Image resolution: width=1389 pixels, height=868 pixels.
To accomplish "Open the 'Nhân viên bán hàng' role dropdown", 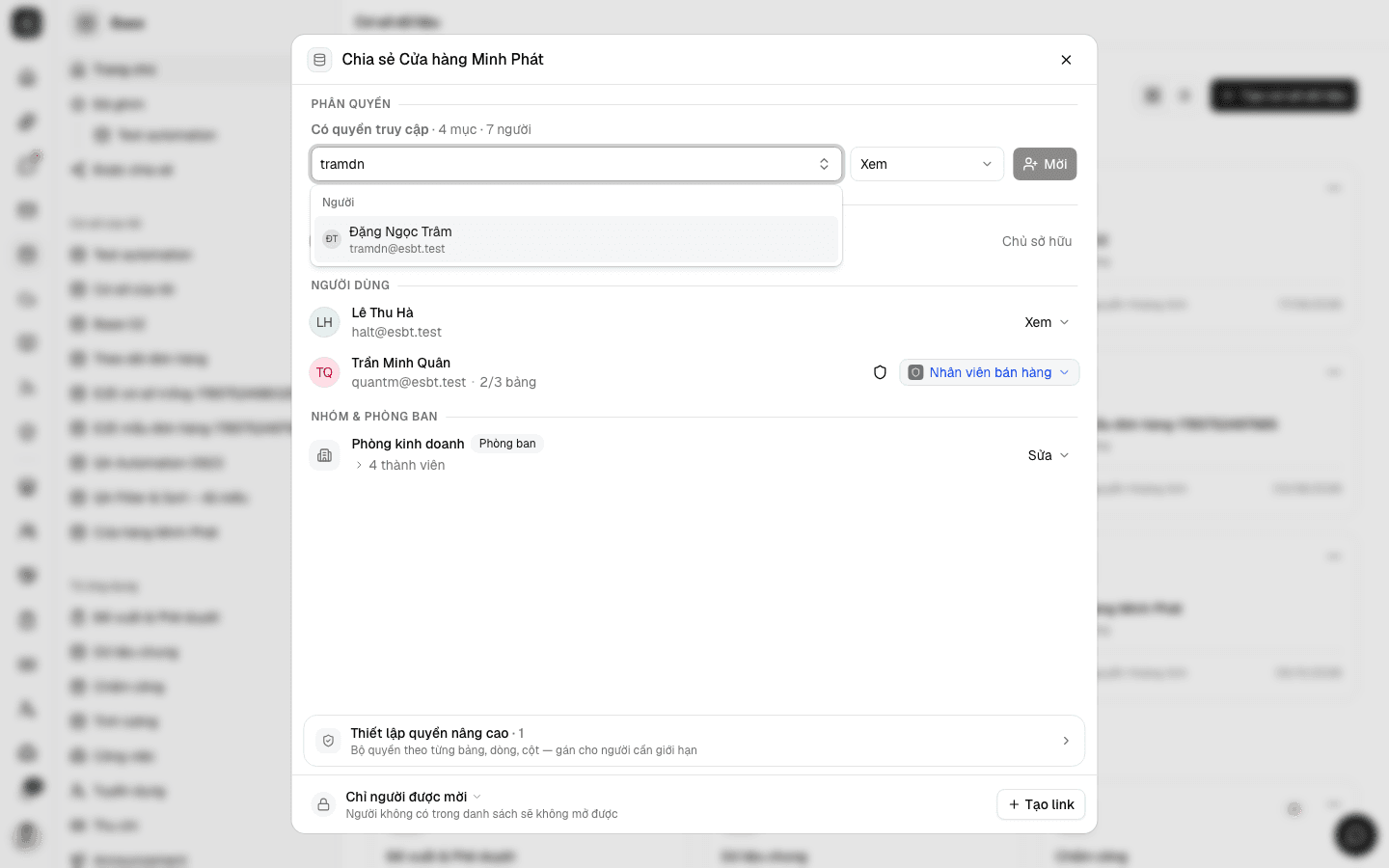I will pyautogui.click(x=989, y=372).
